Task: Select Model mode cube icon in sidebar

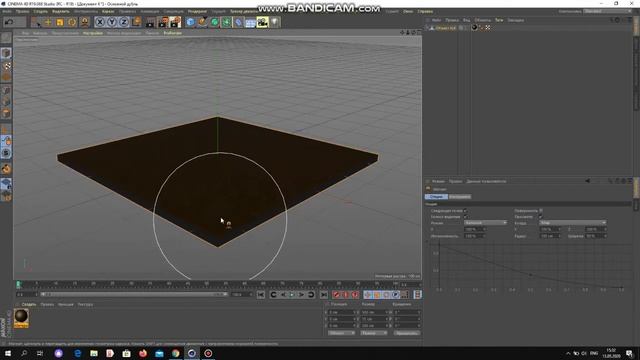Action: click(6, 53)
